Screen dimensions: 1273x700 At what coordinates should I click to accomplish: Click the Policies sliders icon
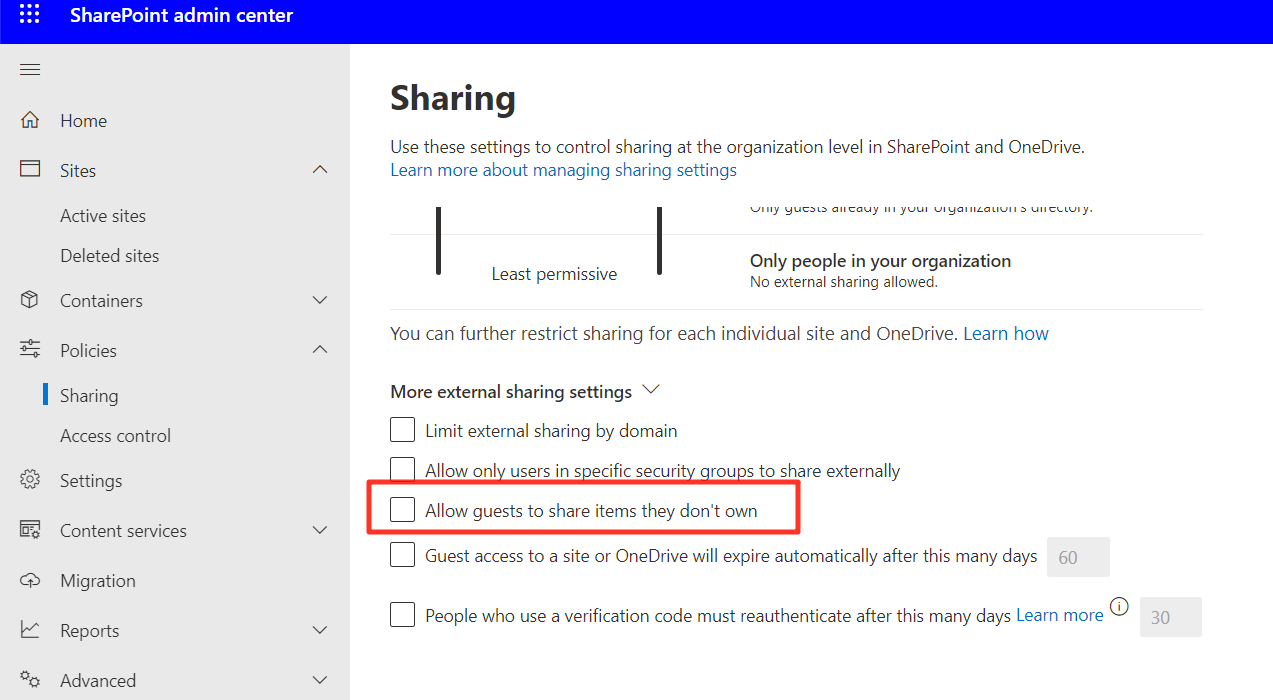(30, 350)
